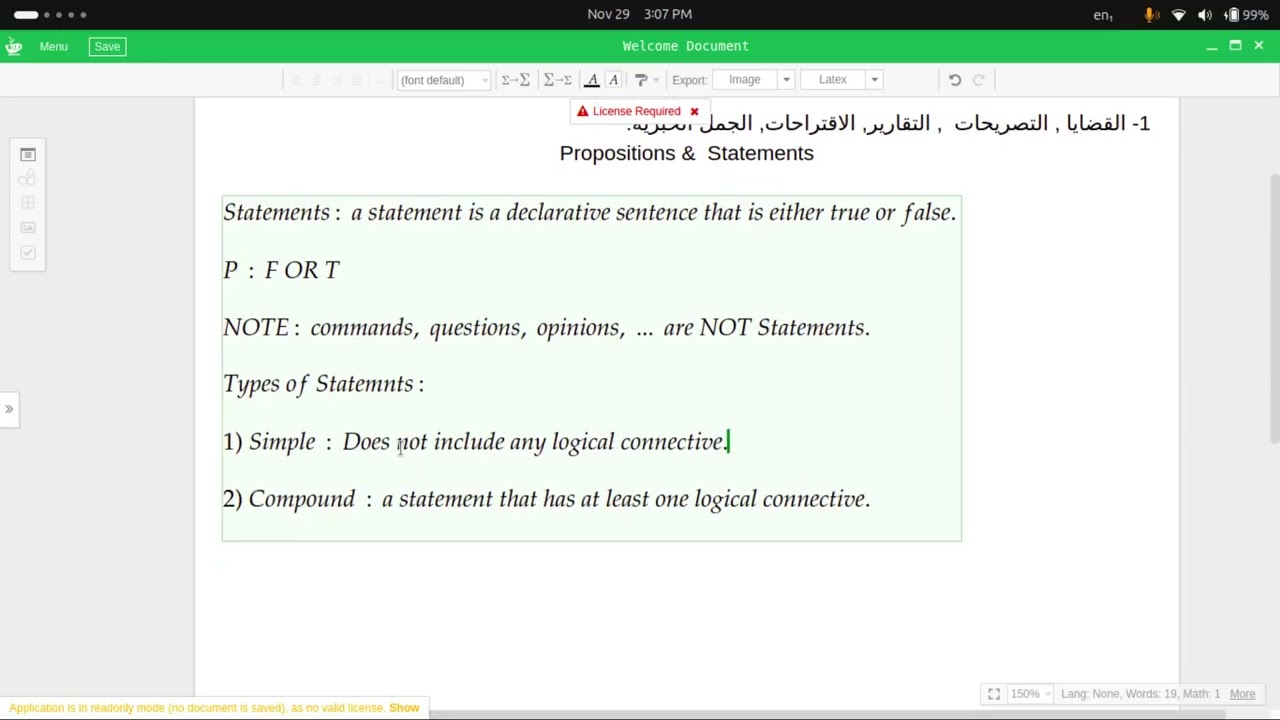Click the '1) Simple' definition line
The image size is (1280, 720).
pos(476,442)
